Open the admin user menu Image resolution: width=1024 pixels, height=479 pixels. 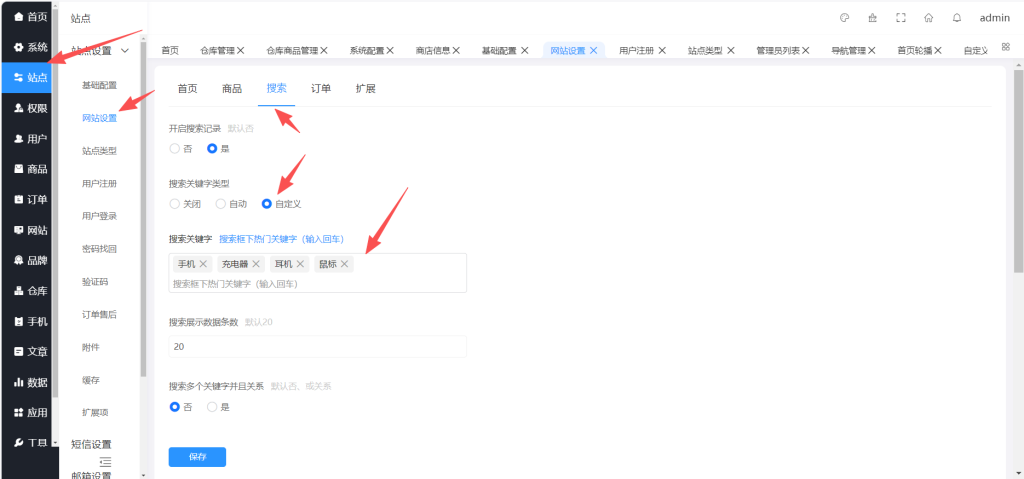pyautogui.click(x=995, y=18)
